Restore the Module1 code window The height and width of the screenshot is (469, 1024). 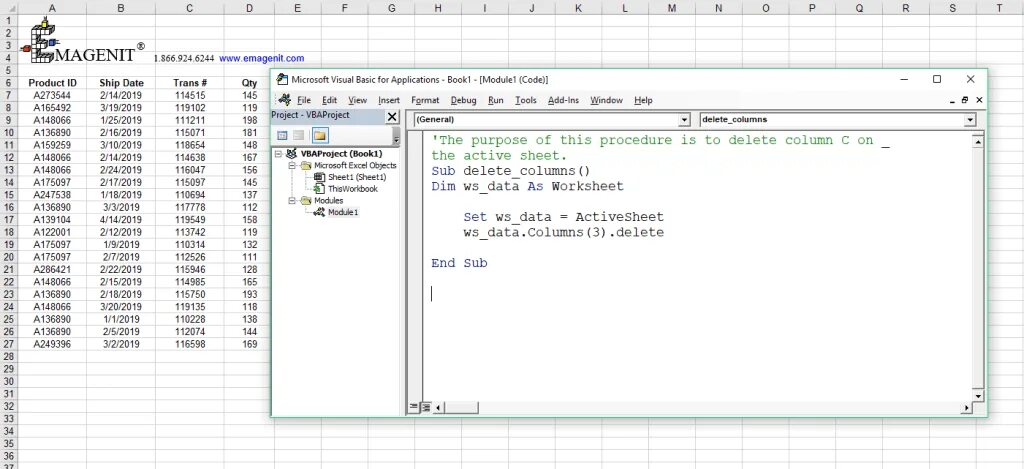[x=965, y=101]
